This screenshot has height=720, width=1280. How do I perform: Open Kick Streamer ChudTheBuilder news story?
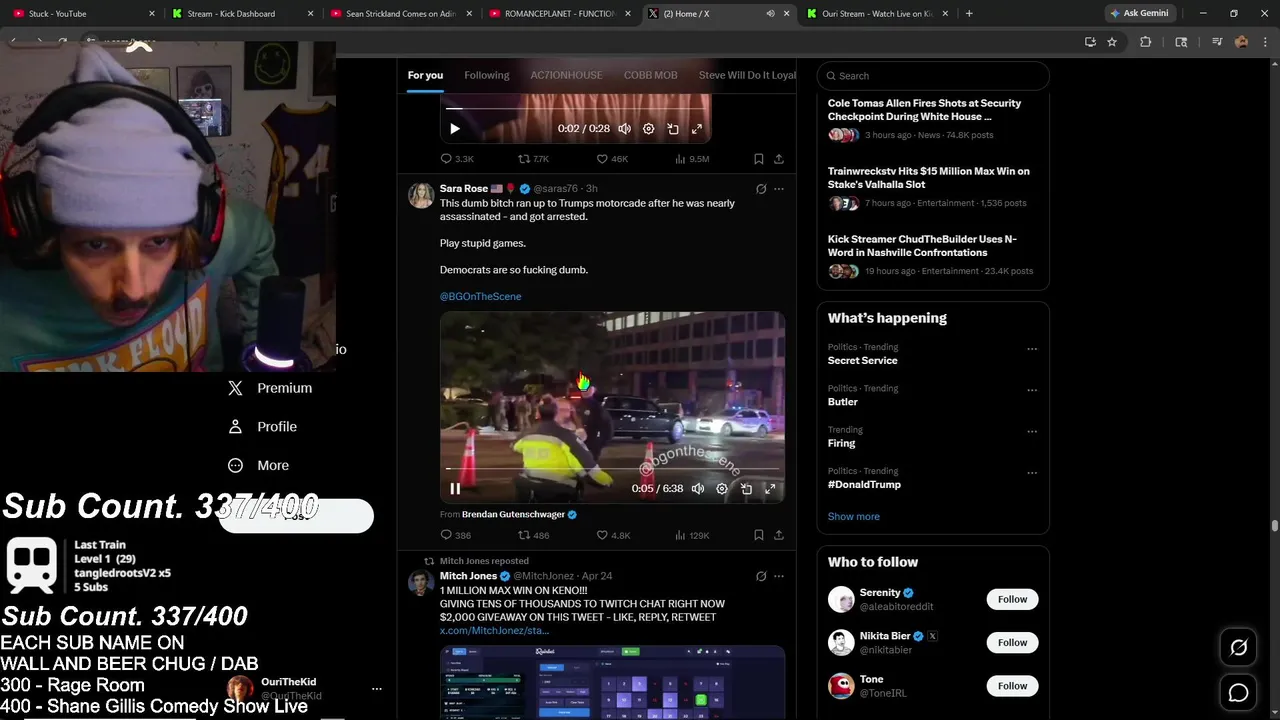click(933, 254)
